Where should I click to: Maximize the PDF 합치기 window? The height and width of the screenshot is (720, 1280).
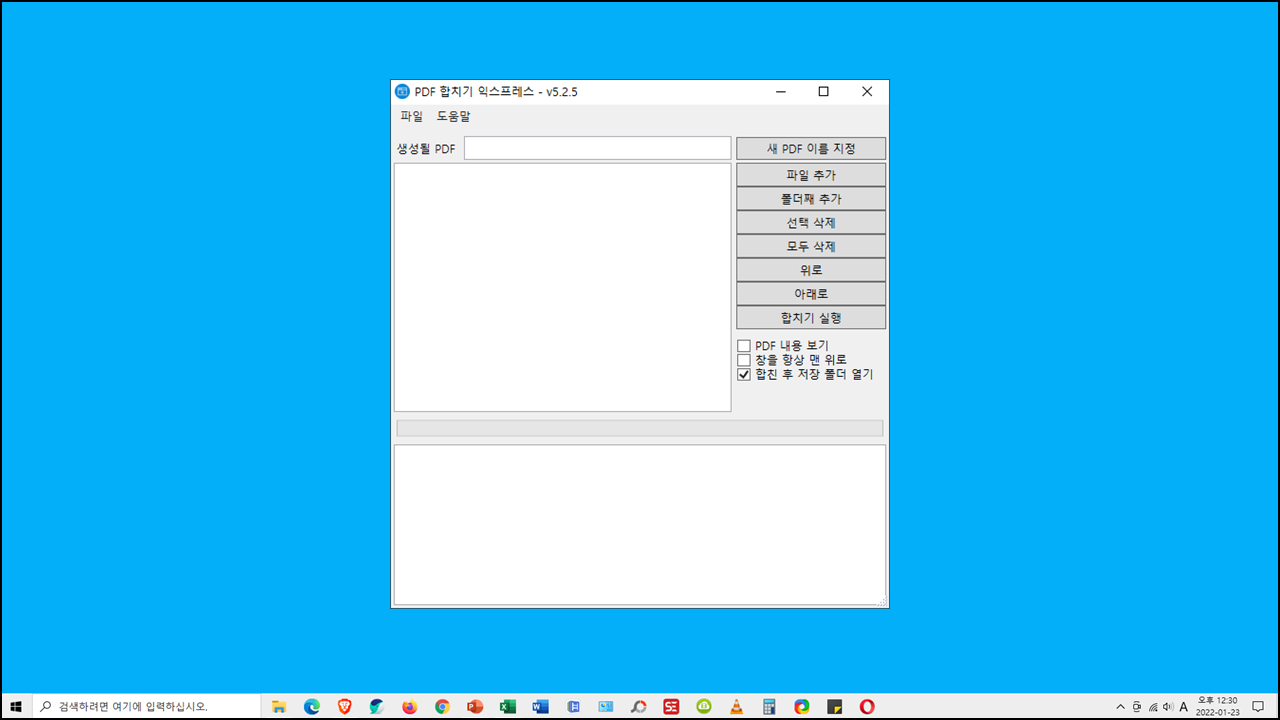coord(824,92)
